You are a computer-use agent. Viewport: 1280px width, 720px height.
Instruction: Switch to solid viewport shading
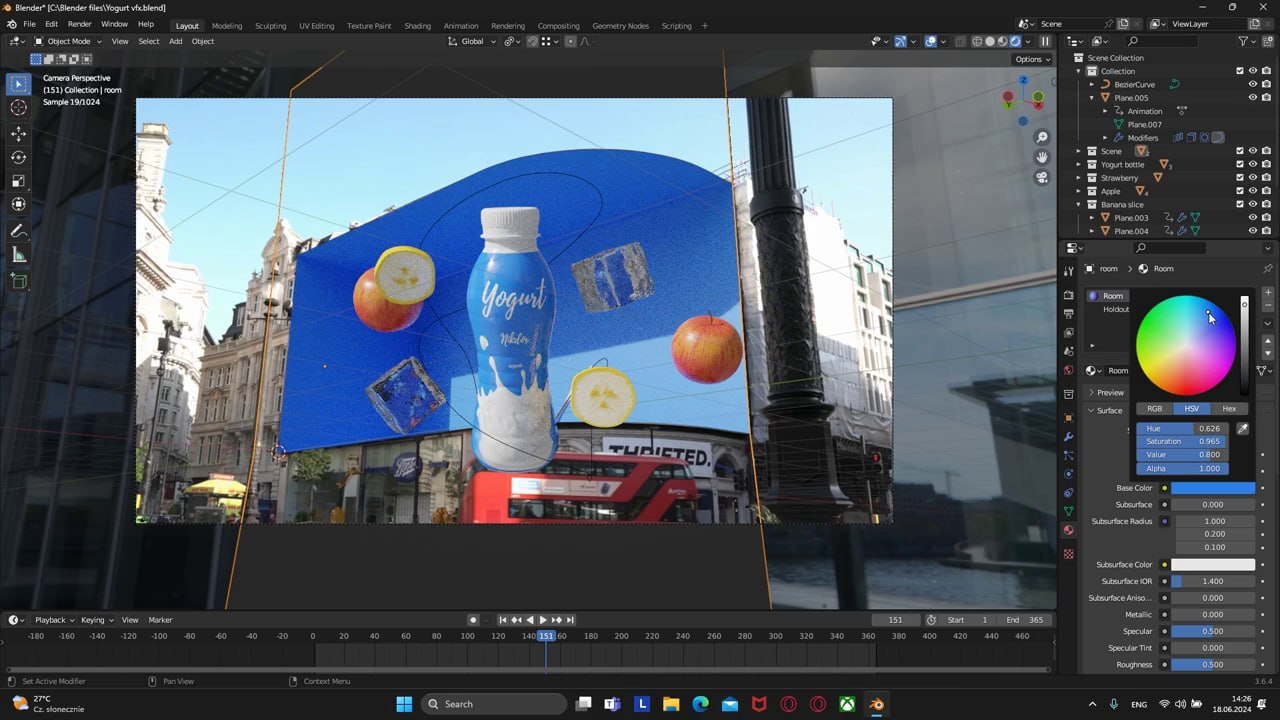(x=989, y=41)
